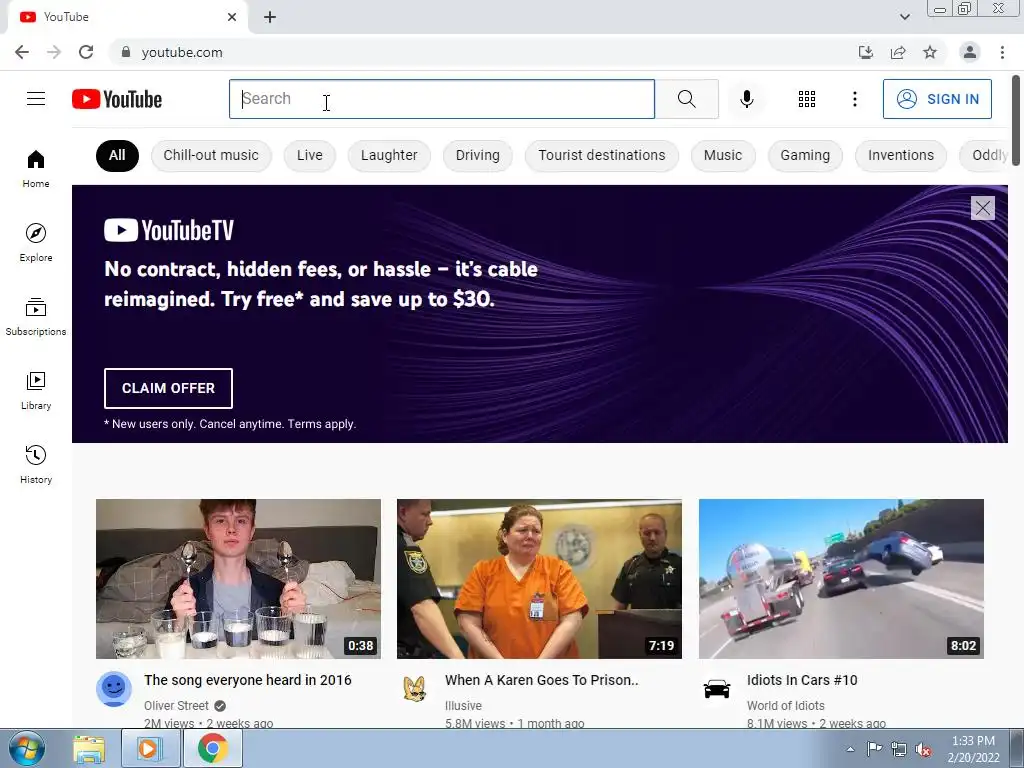Image resolution: width=1024 pixels, height=768 pixels.
Task: Click the lock icon for site info
Action: pyautogui.click(x=126, y=52)
